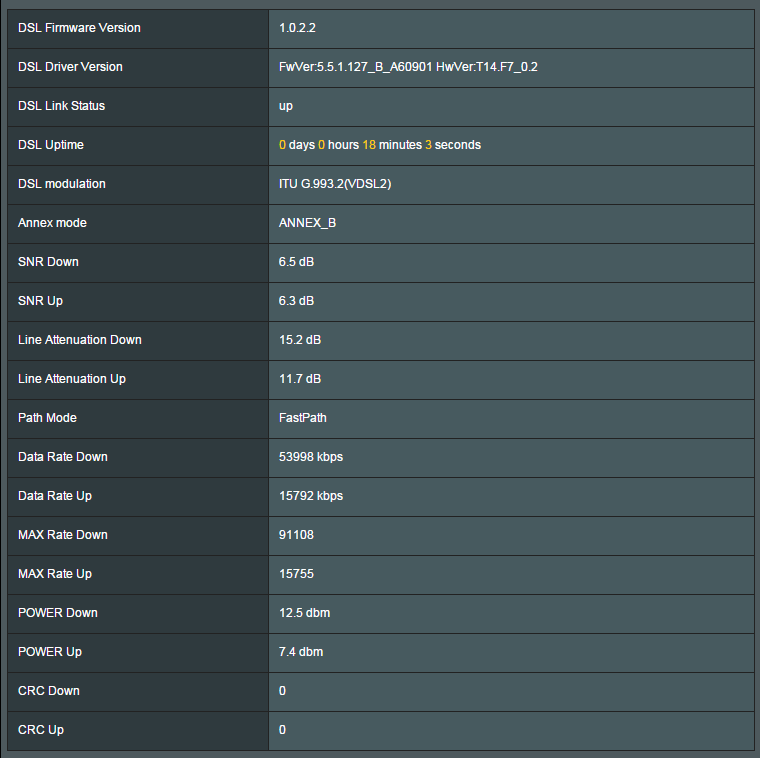The width and height of the screenshot is (760, 758).
Task: Click the DSL Firmware Version value 1.0.2.2
Action: 297,28
